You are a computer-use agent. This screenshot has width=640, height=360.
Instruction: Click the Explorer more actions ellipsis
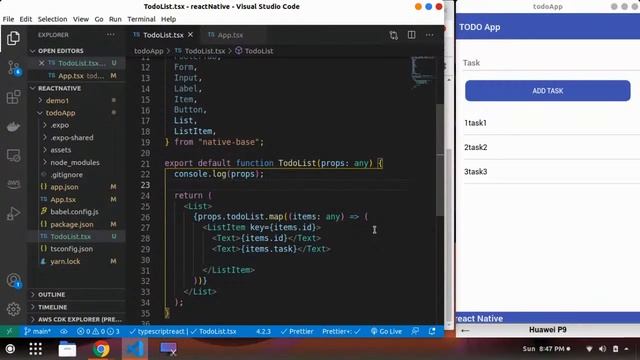(x=111, y=35)
